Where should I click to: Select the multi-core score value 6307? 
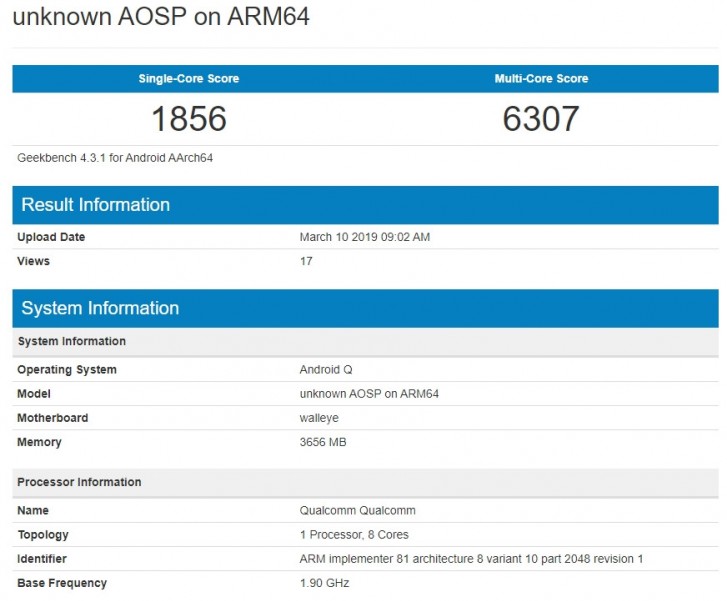[541, 119]
